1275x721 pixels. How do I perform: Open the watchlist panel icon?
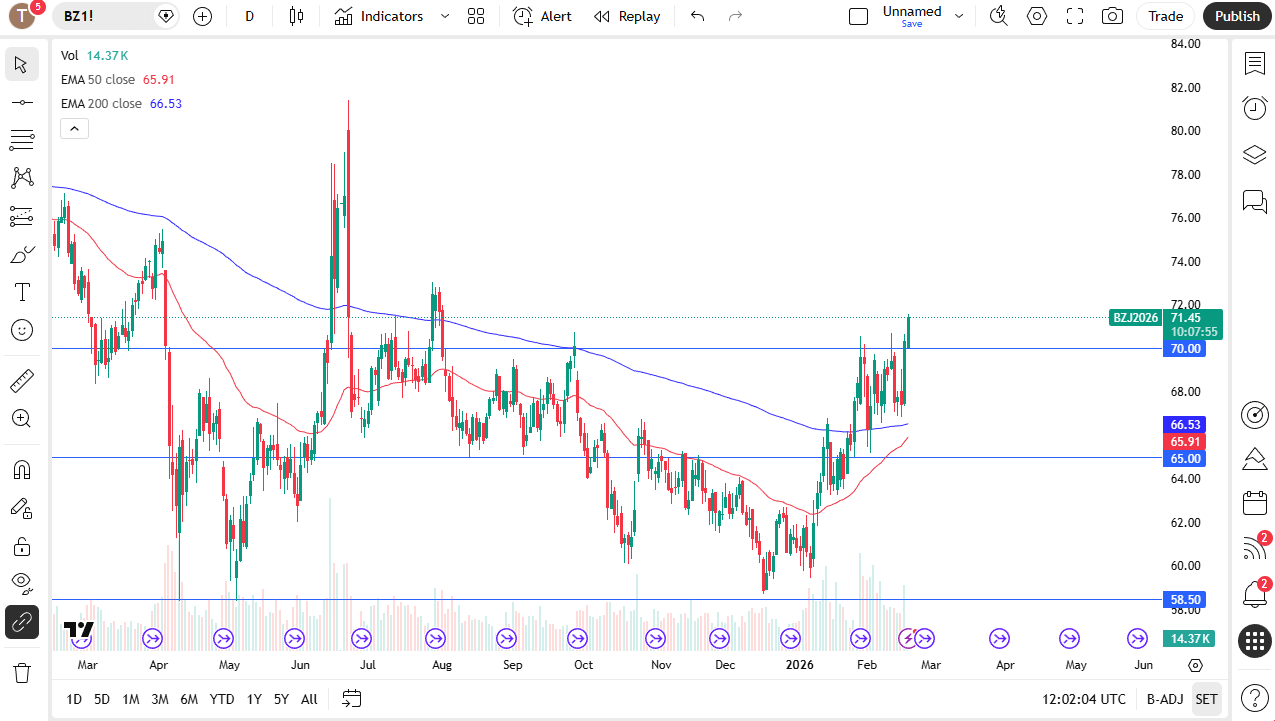pos(1254,64)
